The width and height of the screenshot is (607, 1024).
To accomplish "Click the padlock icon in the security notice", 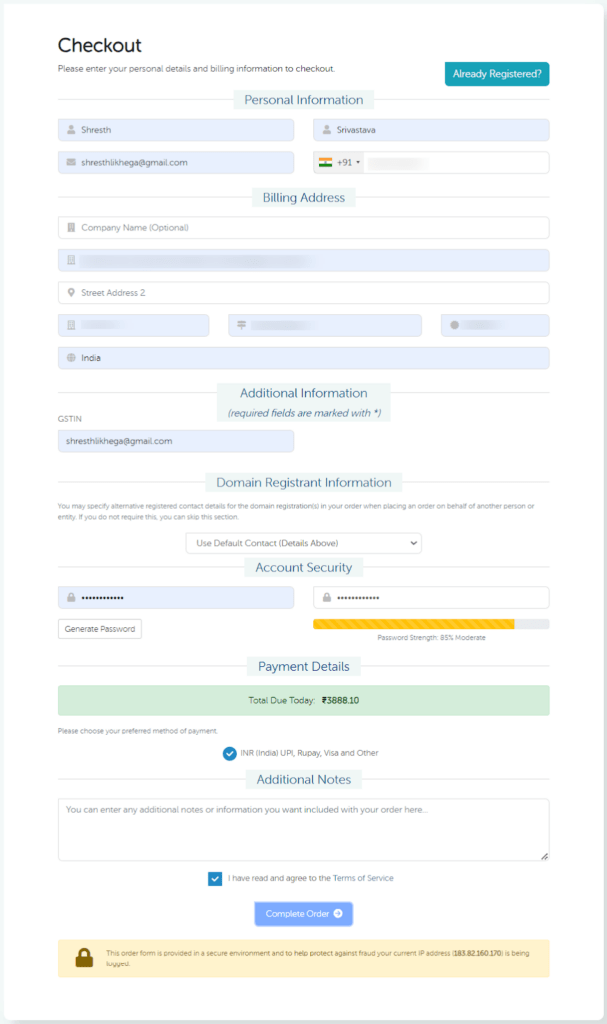I will (x=85, y=957).
